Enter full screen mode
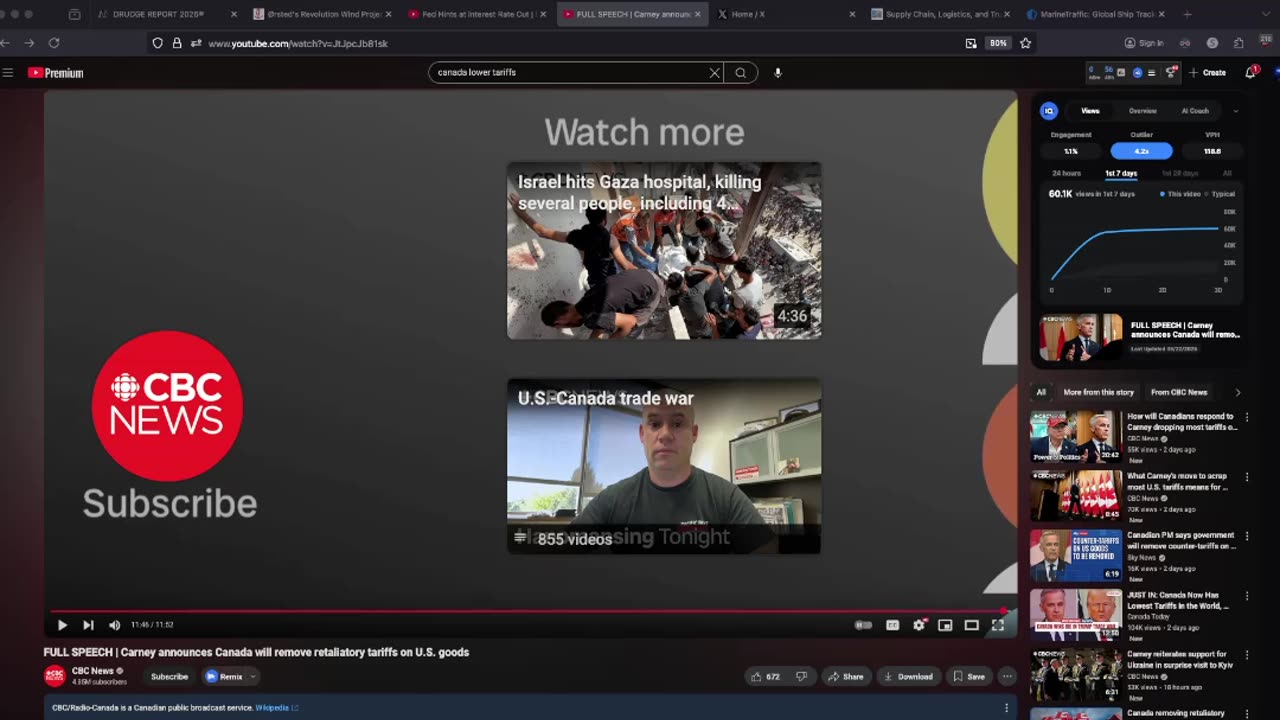Viewport: 1280px width, 720px height. click(x=997, y=625)
